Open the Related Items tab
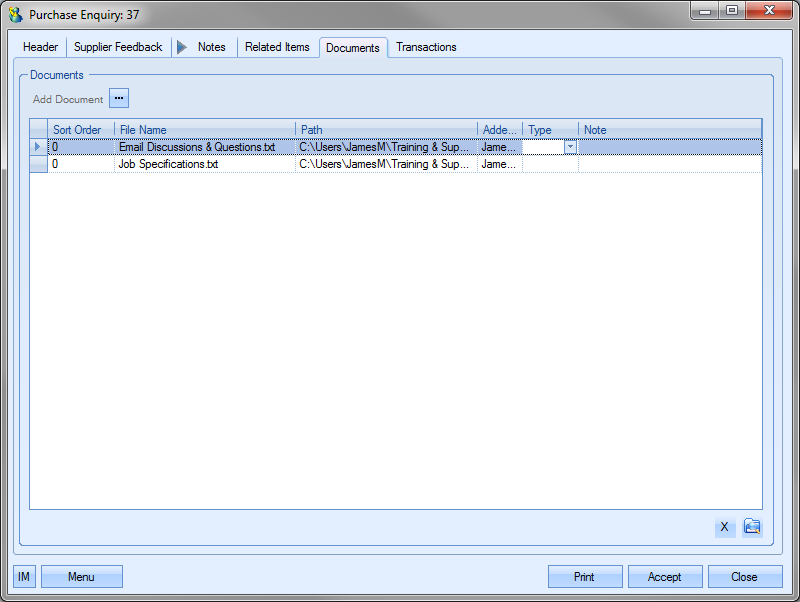Viewport: 800px width, 602px height. 277,47
